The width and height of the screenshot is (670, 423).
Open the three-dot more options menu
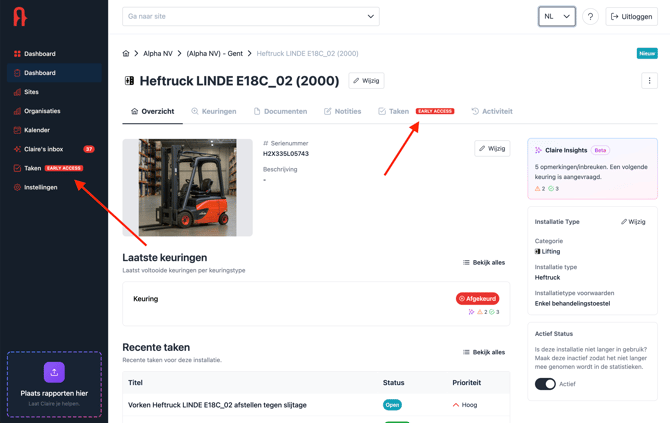point(649,81)
